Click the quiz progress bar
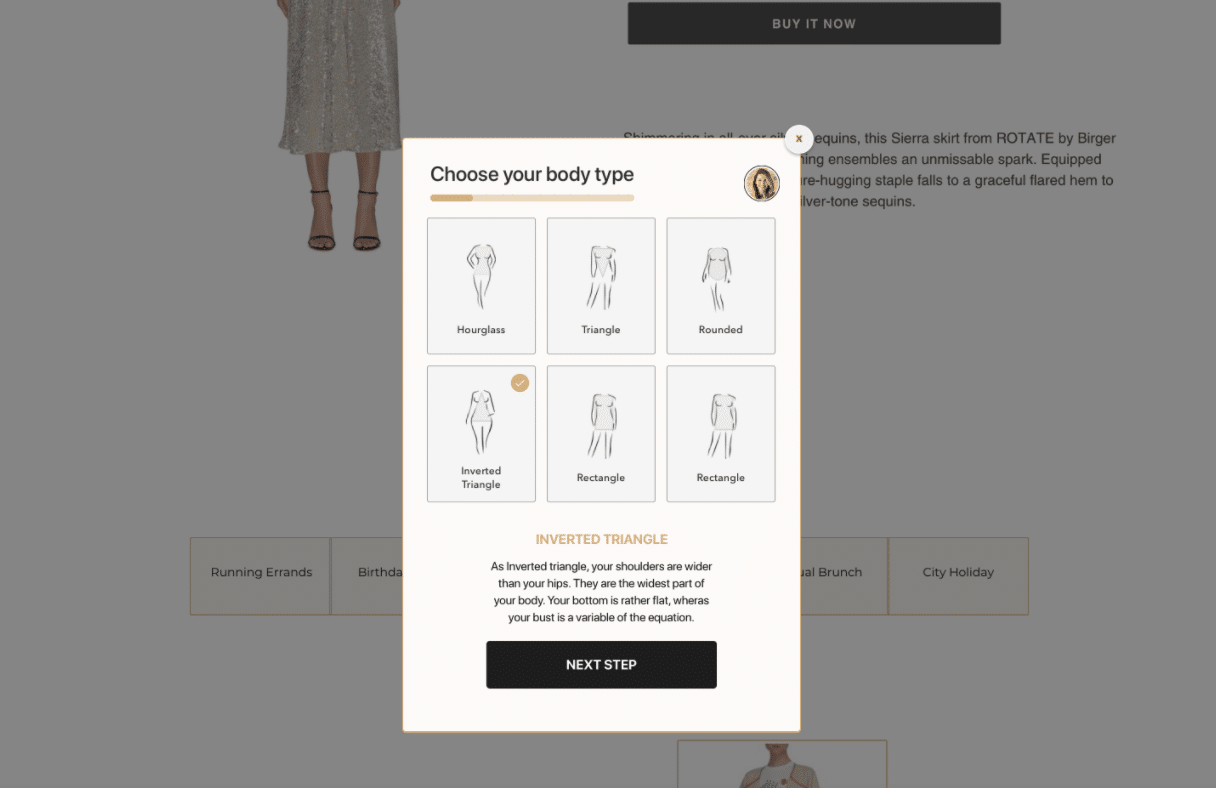1216x788 pixels. point(532,198)
